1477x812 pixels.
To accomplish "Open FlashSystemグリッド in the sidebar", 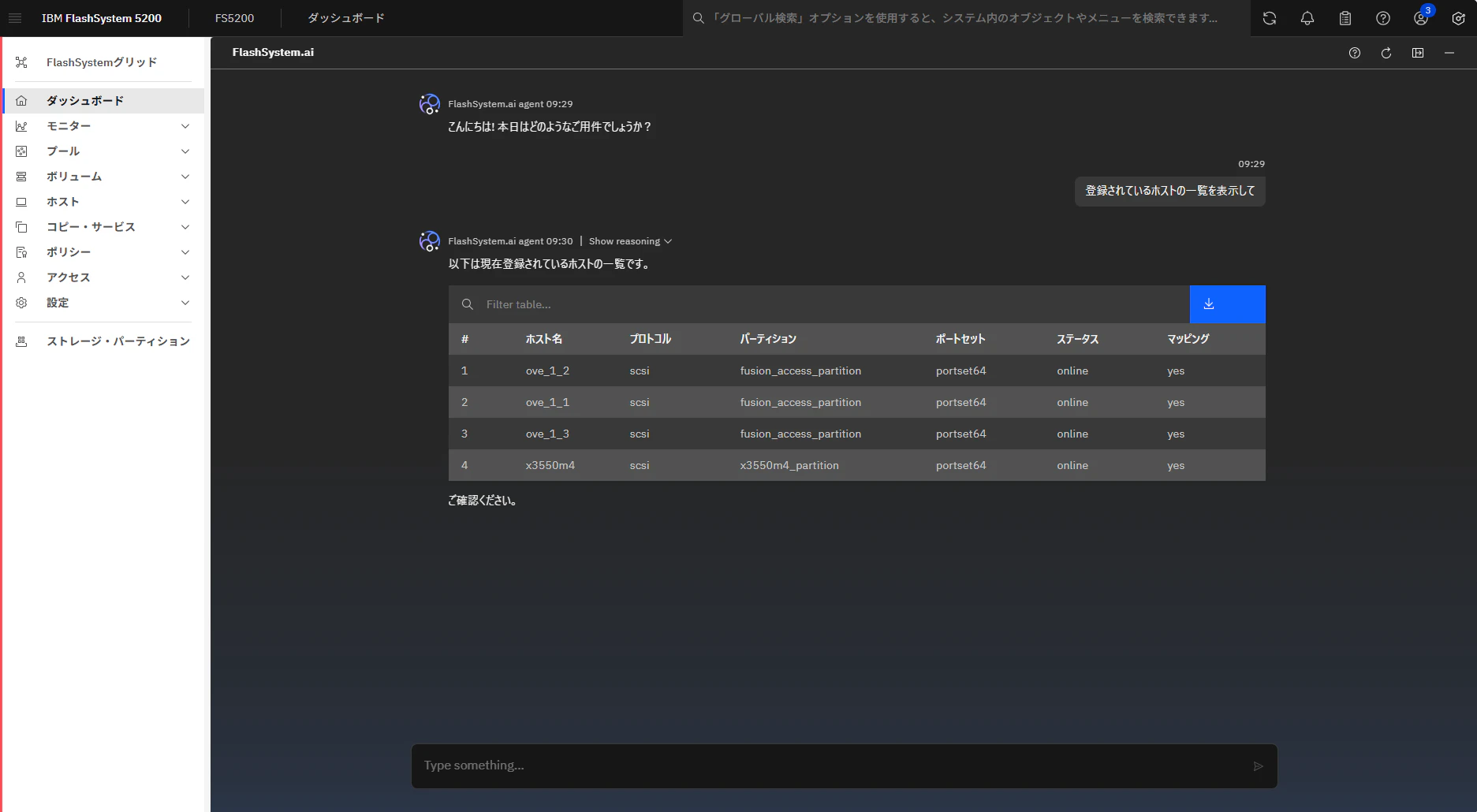I will (103, 62).
